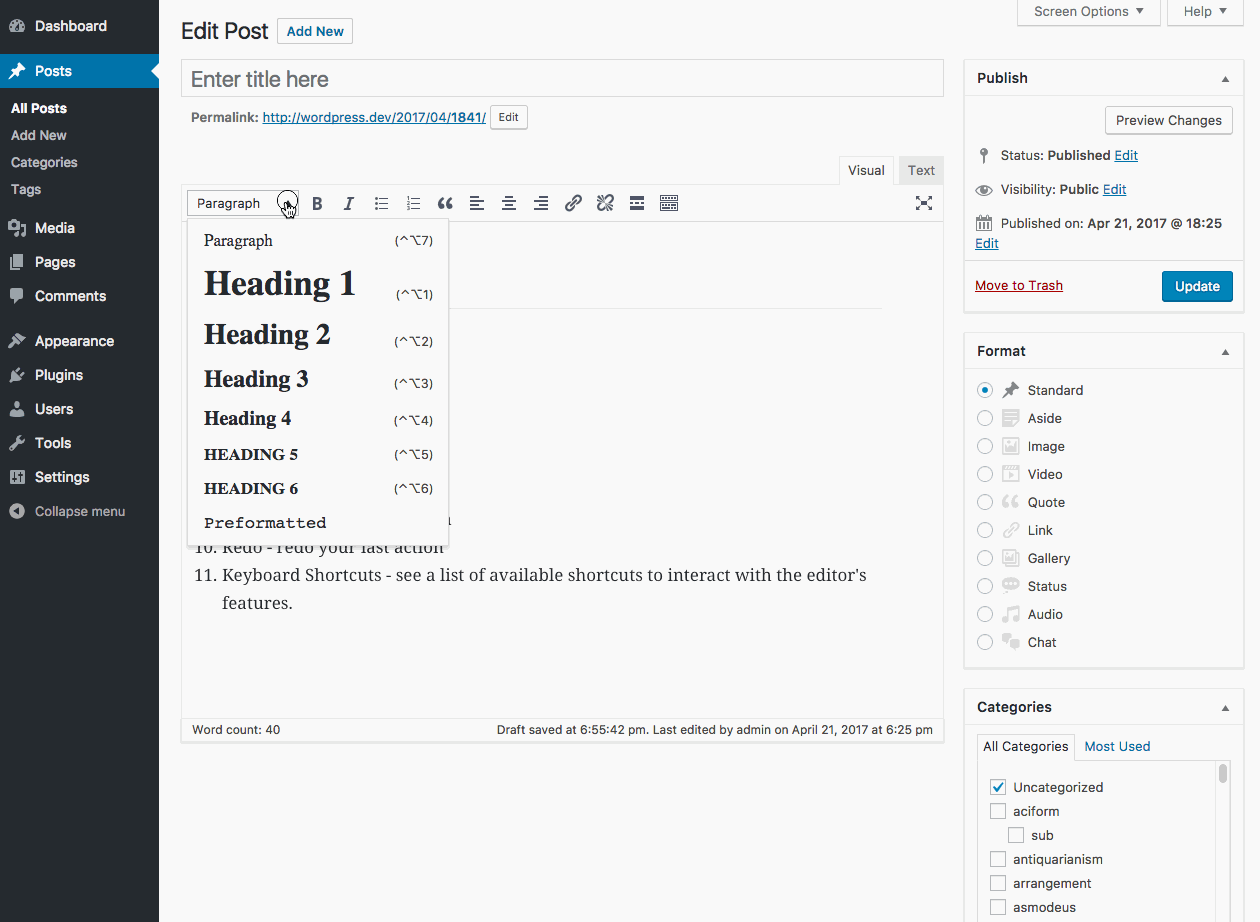Insert a blockquote from the toolbar
The height and width of the screenshot is (922, 1260).
coord(445,204)
